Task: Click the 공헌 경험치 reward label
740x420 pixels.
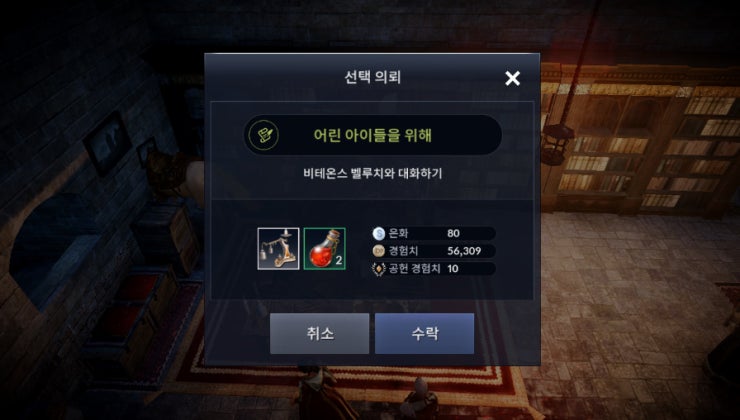Action: [x=414, y=269]
